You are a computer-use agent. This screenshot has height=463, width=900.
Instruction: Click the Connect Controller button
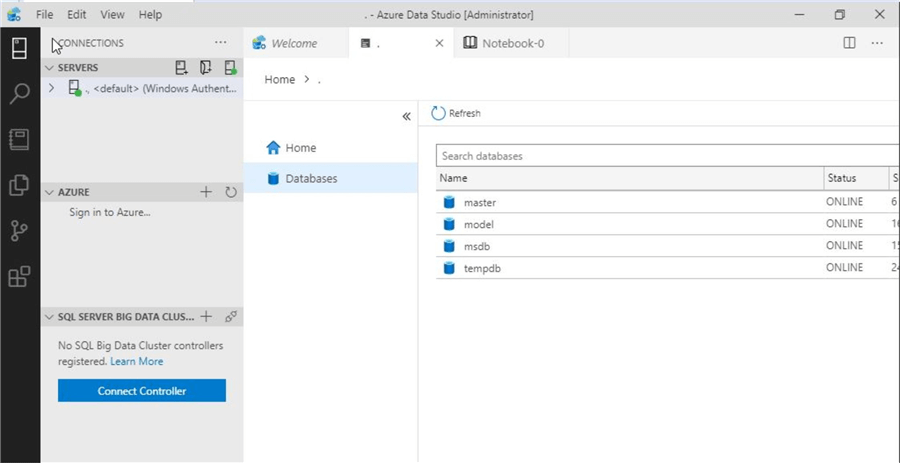coord(142,391)
